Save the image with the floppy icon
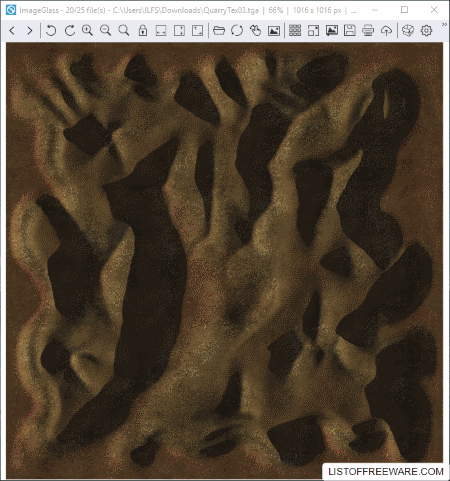Viewport: 450px width, 481px height. 350,31
